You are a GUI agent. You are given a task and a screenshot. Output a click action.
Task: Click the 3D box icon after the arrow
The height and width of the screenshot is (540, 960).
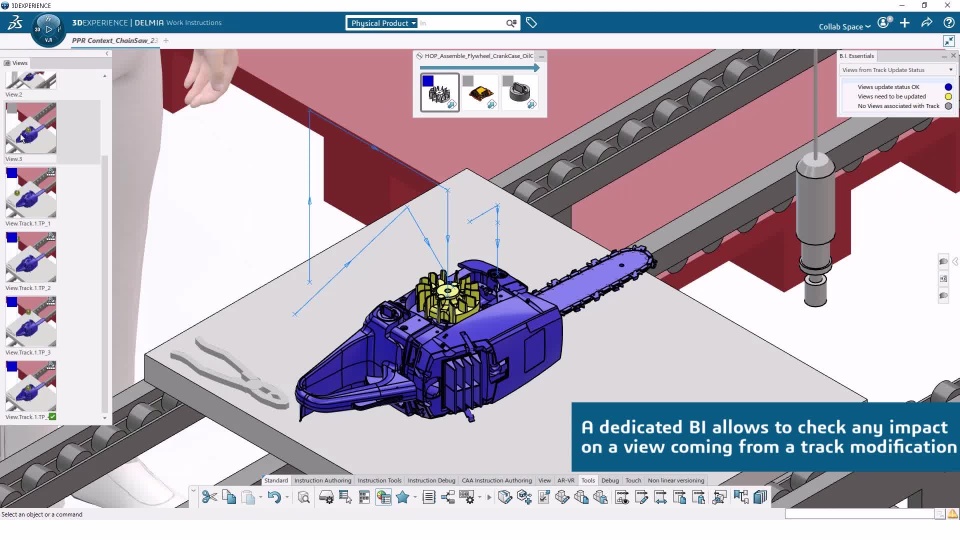[x=504, y=497]
